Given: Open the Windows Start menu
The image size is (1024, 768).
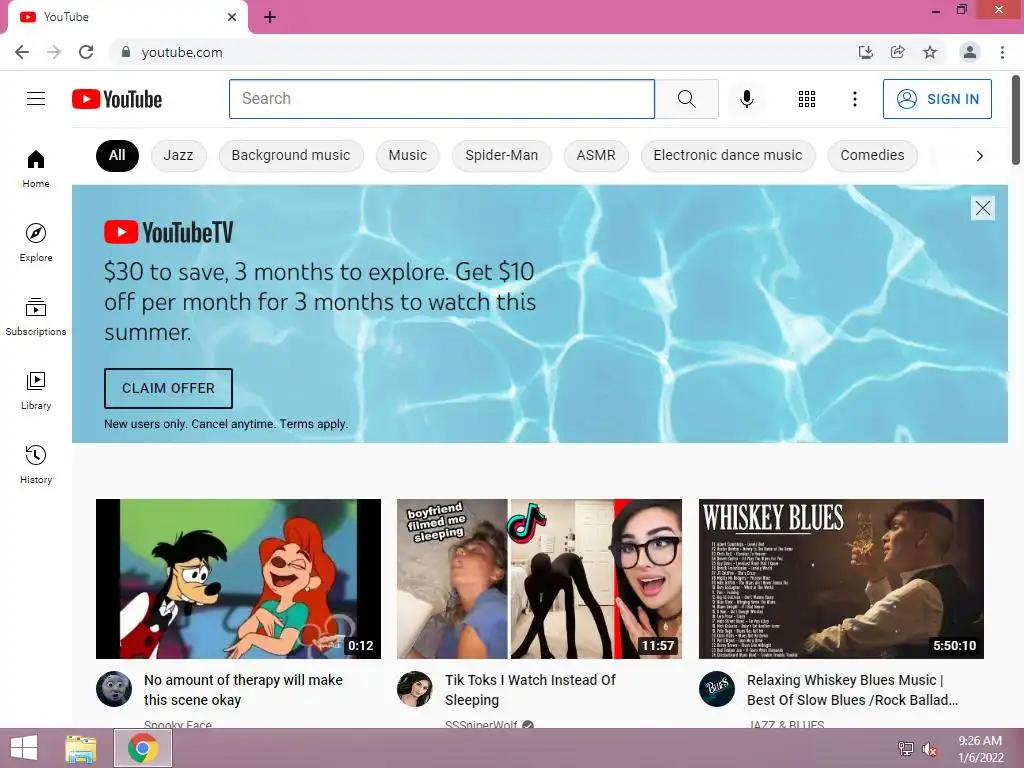Looking at the screenshot, I should pyautogui.click(x=24, y=748).
